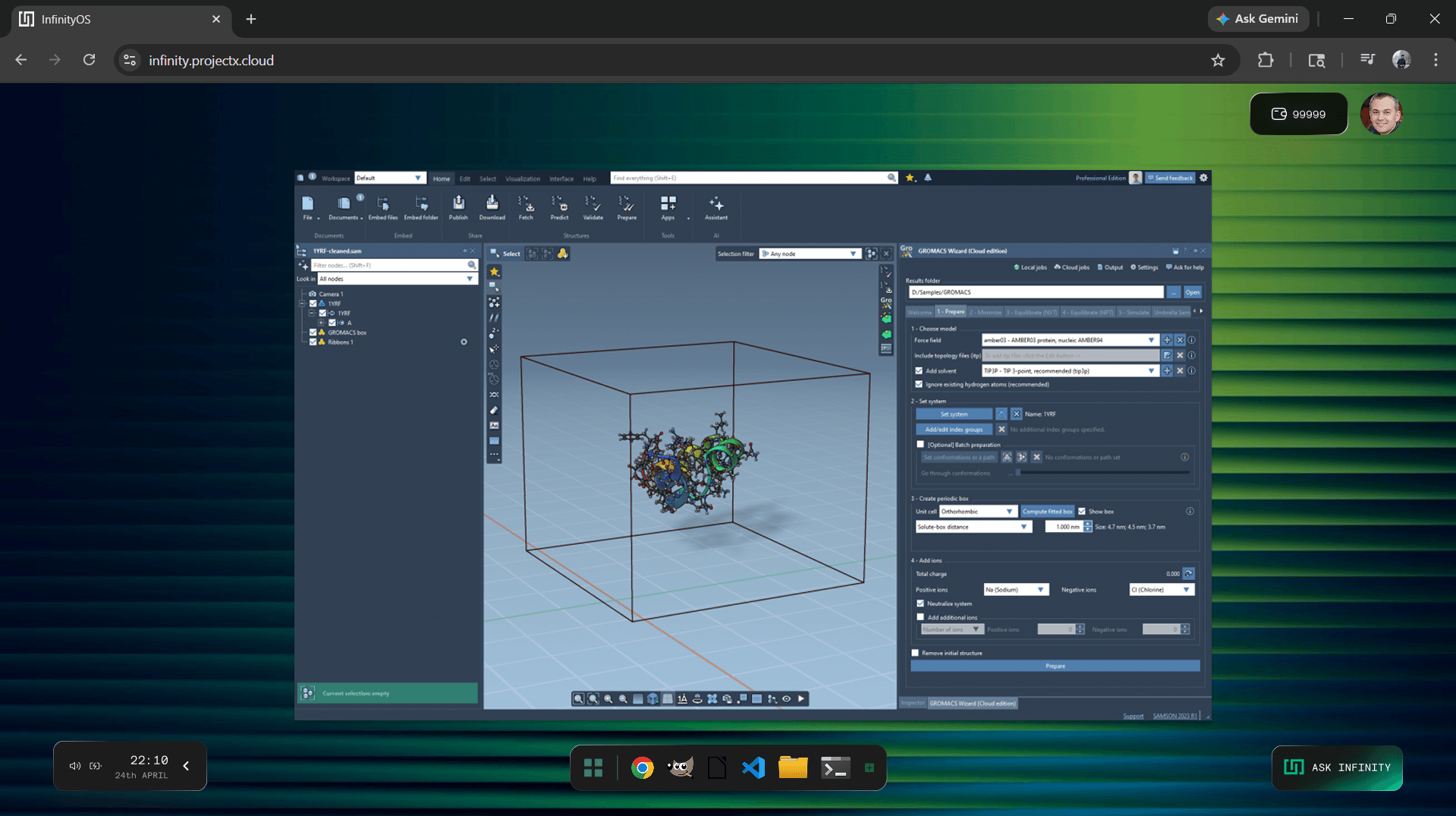This screenshot has height=816, width=1456.
Task: Click the X icon beside Add/edit index groups
Action: (x=1002, y=429)
